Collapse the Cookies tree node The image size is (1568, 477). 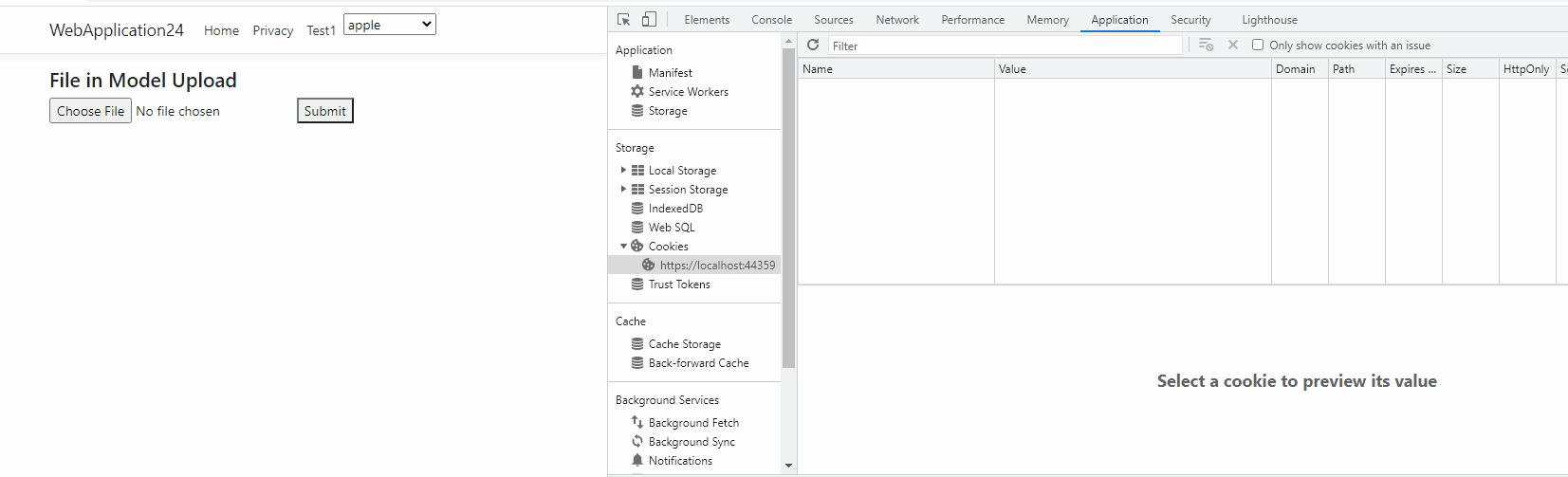pos(623,247)
